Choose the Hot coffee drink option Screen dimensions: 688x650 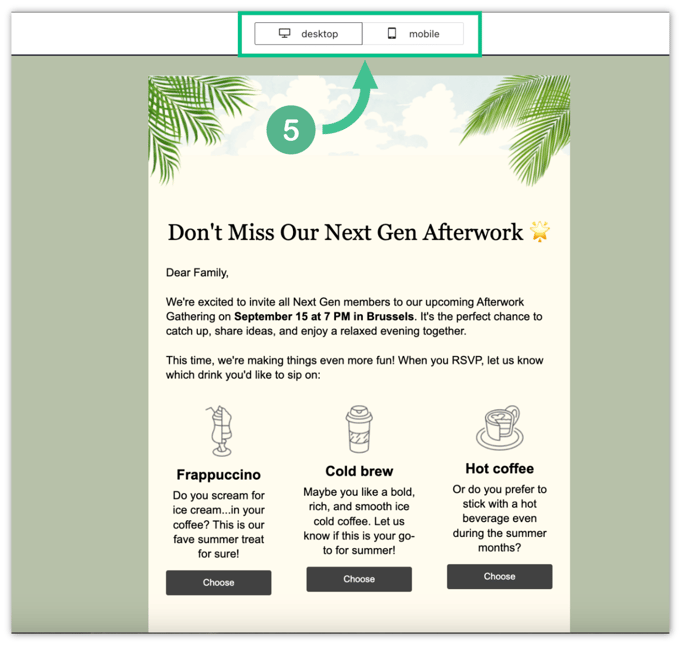499,576
